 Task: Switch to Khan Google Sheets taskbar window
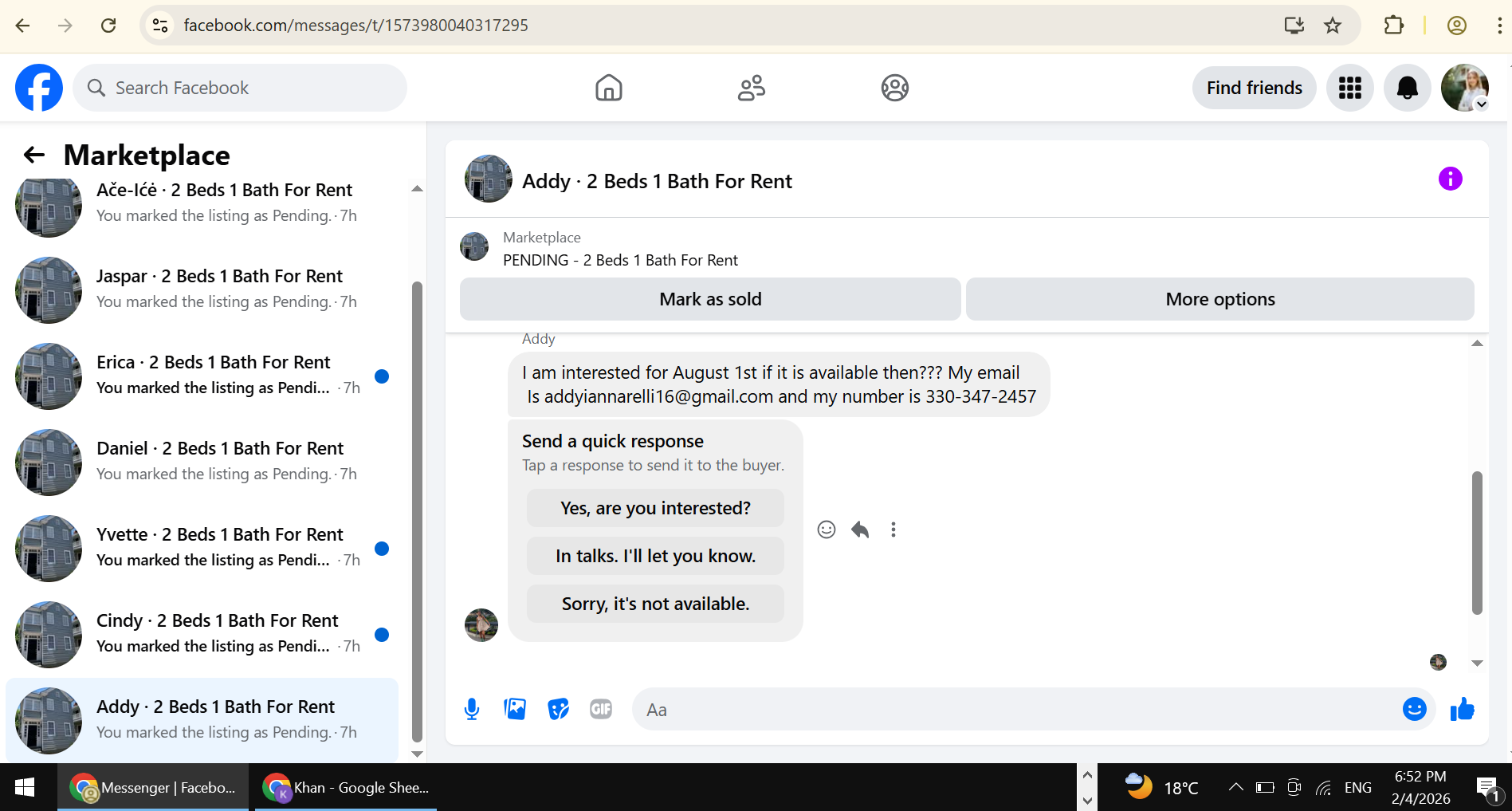click(346, 788)
